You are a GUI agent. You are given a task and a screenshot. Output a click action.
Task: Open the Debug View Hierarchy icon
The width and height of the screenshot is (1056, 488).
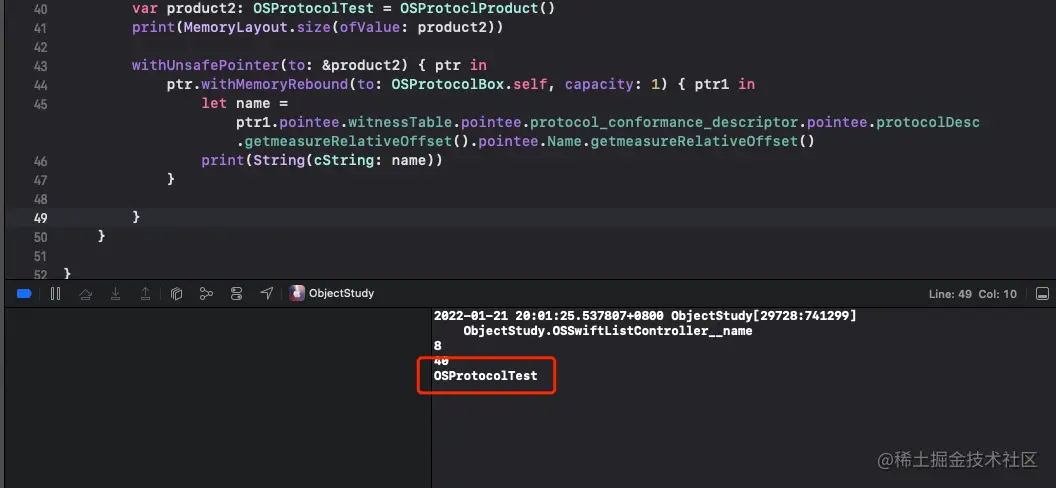pos(176,293)
